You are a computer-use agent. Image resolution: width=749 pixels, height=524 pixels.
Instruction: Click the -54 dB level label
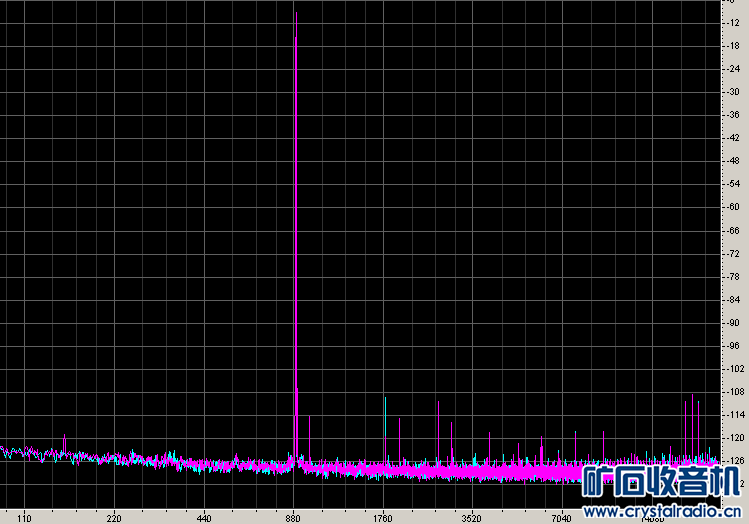tap(734, 184)
